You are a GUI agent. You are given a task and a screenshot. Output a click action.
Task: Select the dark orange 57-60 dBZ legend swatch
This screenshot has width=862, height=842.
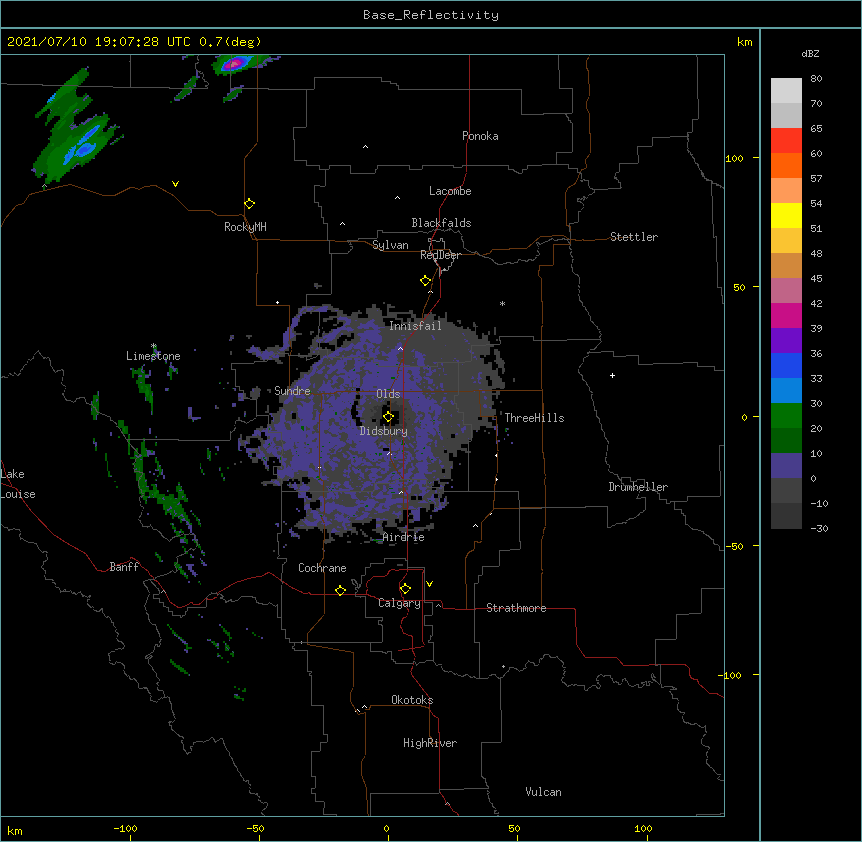click(x=786, y=166)
